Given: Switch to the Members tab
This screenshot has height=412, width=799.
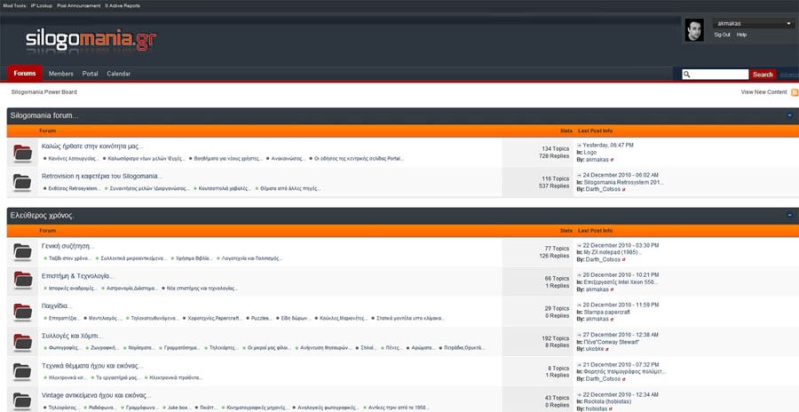Looking at the screenshot, I should [61, 74].
